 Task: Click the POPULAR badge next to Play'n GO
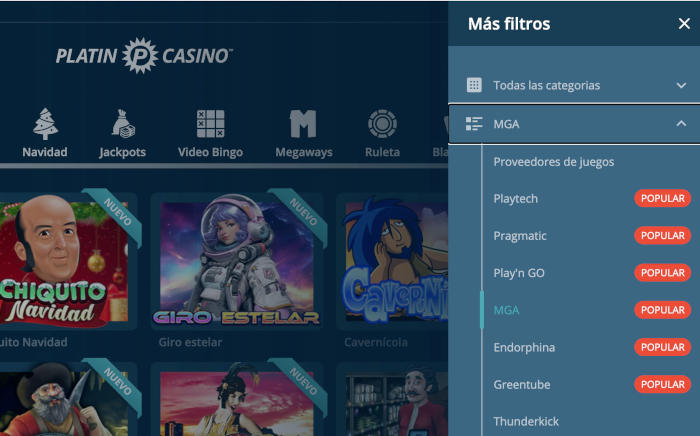pyautogui.click(x=662, y=273)
